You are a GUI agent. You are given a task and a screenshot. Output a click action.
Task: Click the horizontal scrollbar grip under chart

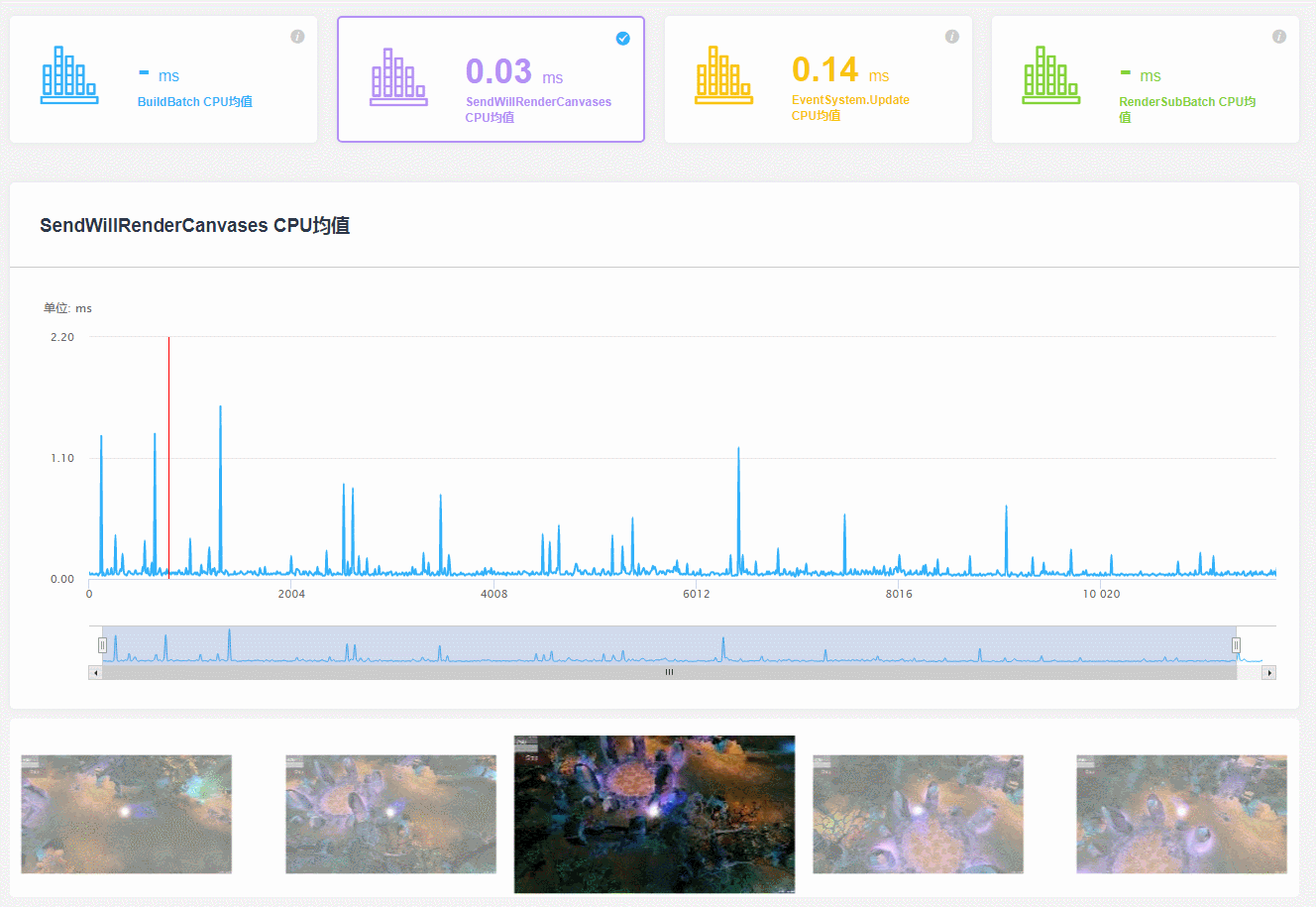pyautogui.click(x=669, y=672)
